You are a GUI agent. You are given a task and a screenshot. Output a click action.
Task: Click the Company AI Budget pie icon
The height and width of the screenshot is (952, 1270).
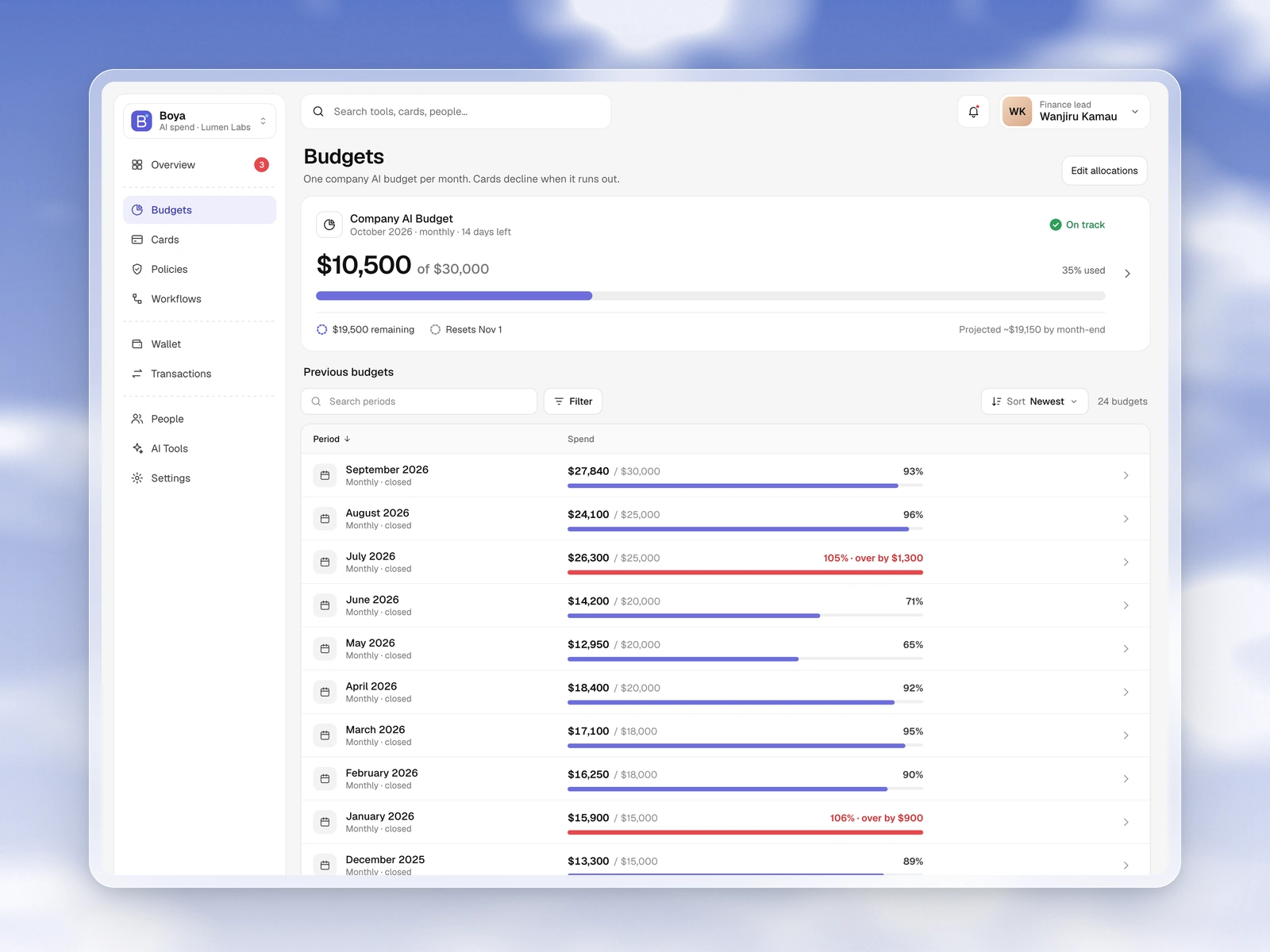tap(329, 225)
